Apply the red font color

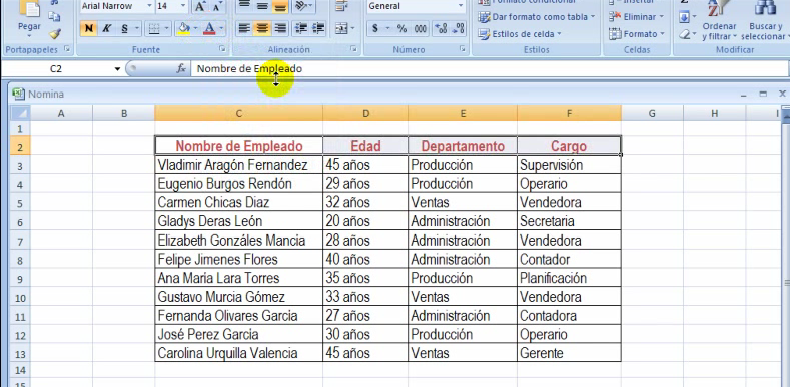point(210,29)
